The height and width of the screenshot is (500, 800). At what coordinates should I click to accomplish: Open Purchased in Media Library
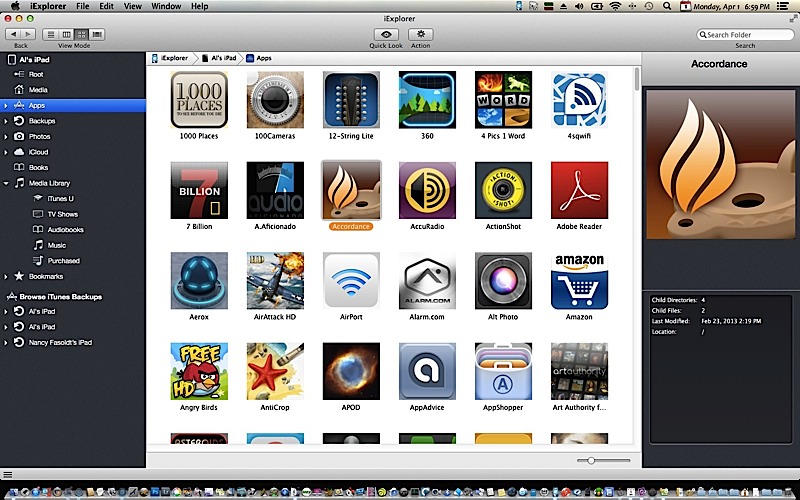pyautogui.click(x=63, y=261)
